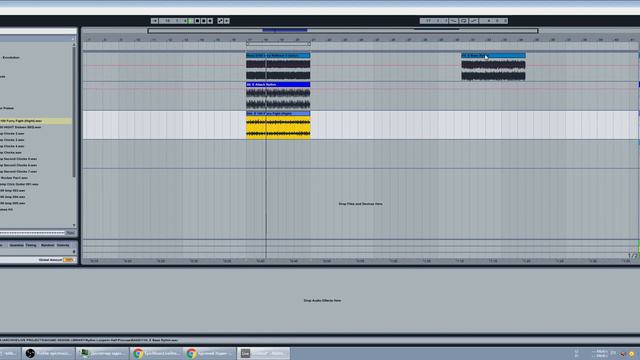This screenshot has height=360, width=640.
Task: Toggle the punch-in switch left of the loop switch
Action: (x=453, y=21)
